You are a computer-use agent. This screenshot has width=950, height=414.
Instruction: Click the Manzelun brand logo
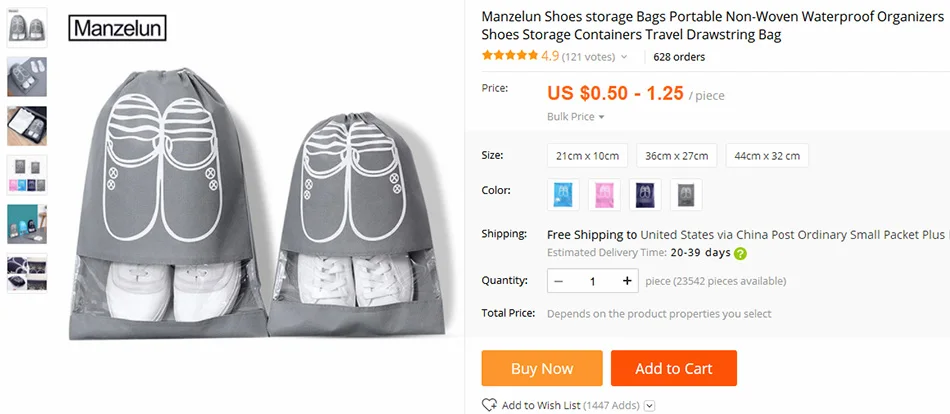[x=118, y=28]
